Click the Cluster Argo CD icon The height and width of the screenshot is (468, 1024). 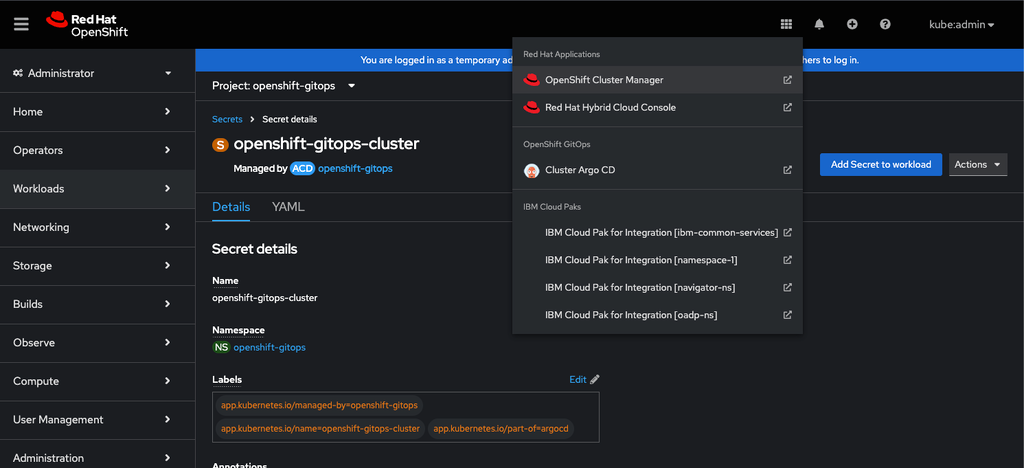pos(532,170)
